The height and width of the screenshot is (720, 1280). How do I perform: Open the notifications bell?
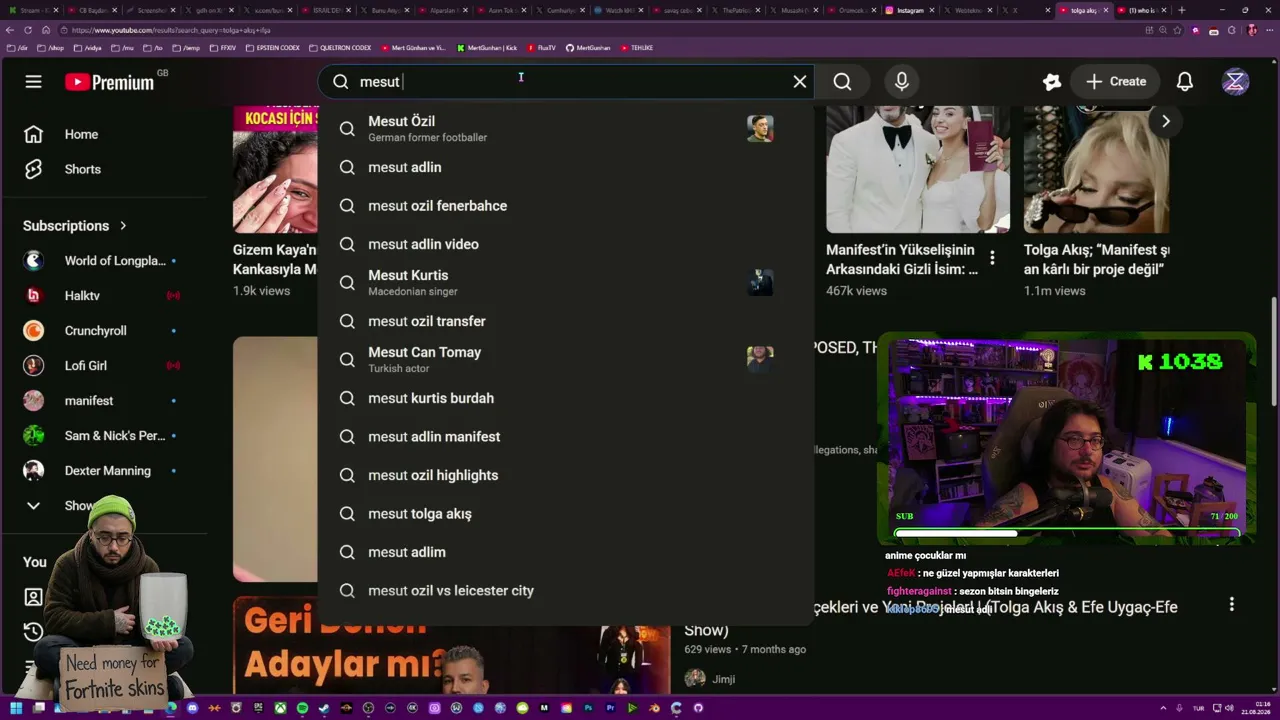point(1185,82)
